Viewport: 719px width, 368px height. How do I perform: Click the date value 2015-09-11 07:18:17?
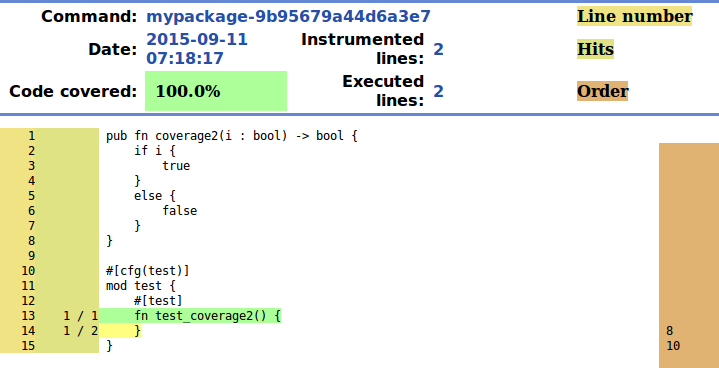(x=197, y=49)
